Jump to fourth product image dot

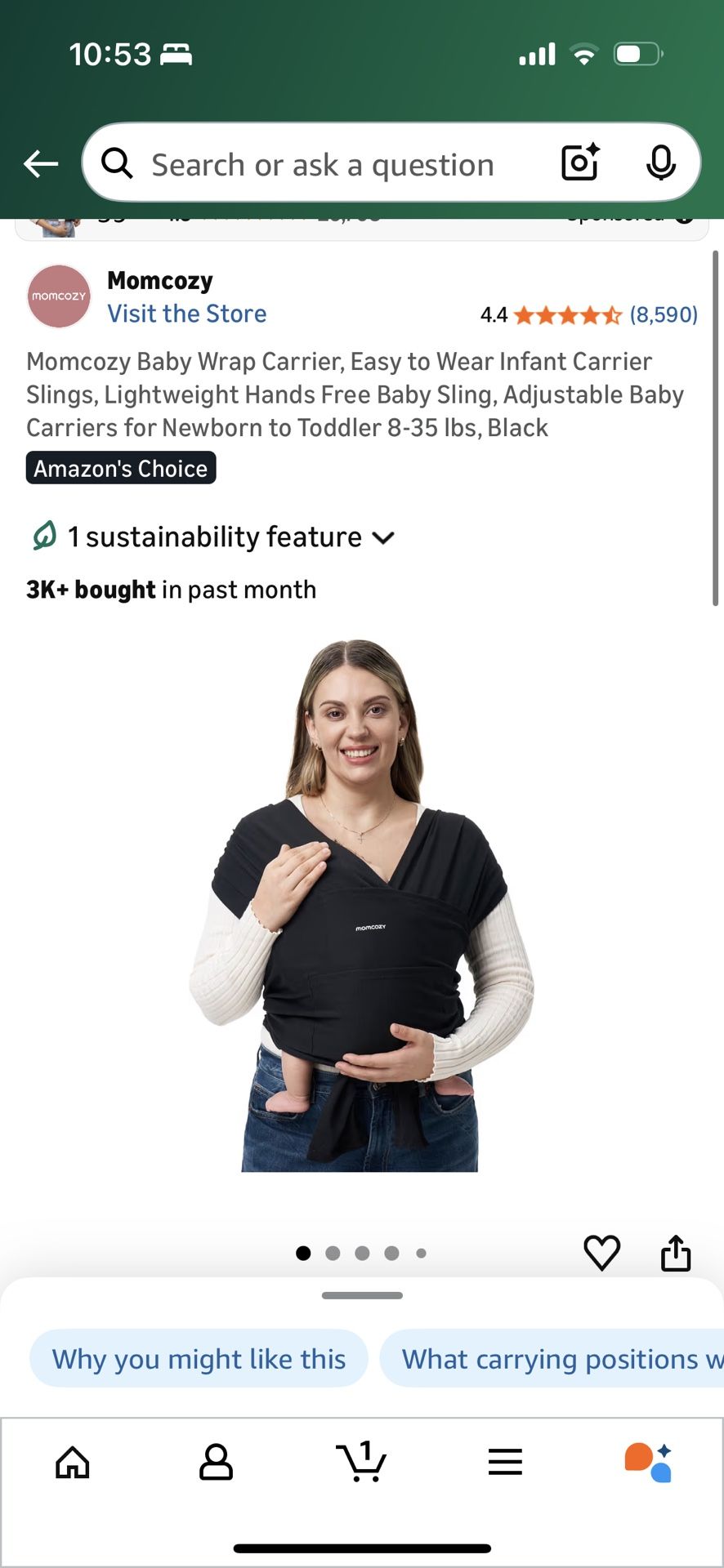tap(391, 1253)
